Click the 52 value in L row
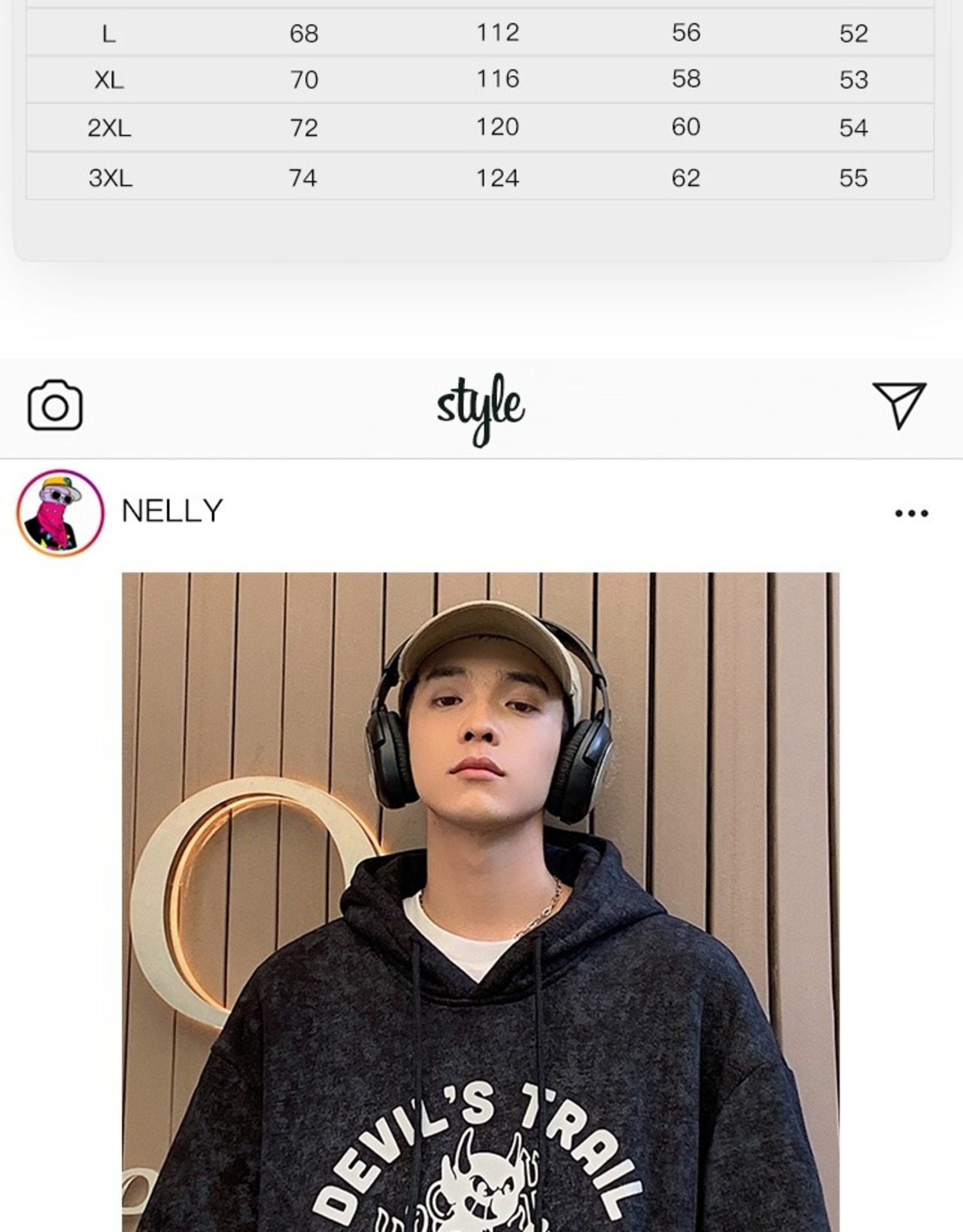The width and height of the screenshot is (963, 1232). [854, 34]
